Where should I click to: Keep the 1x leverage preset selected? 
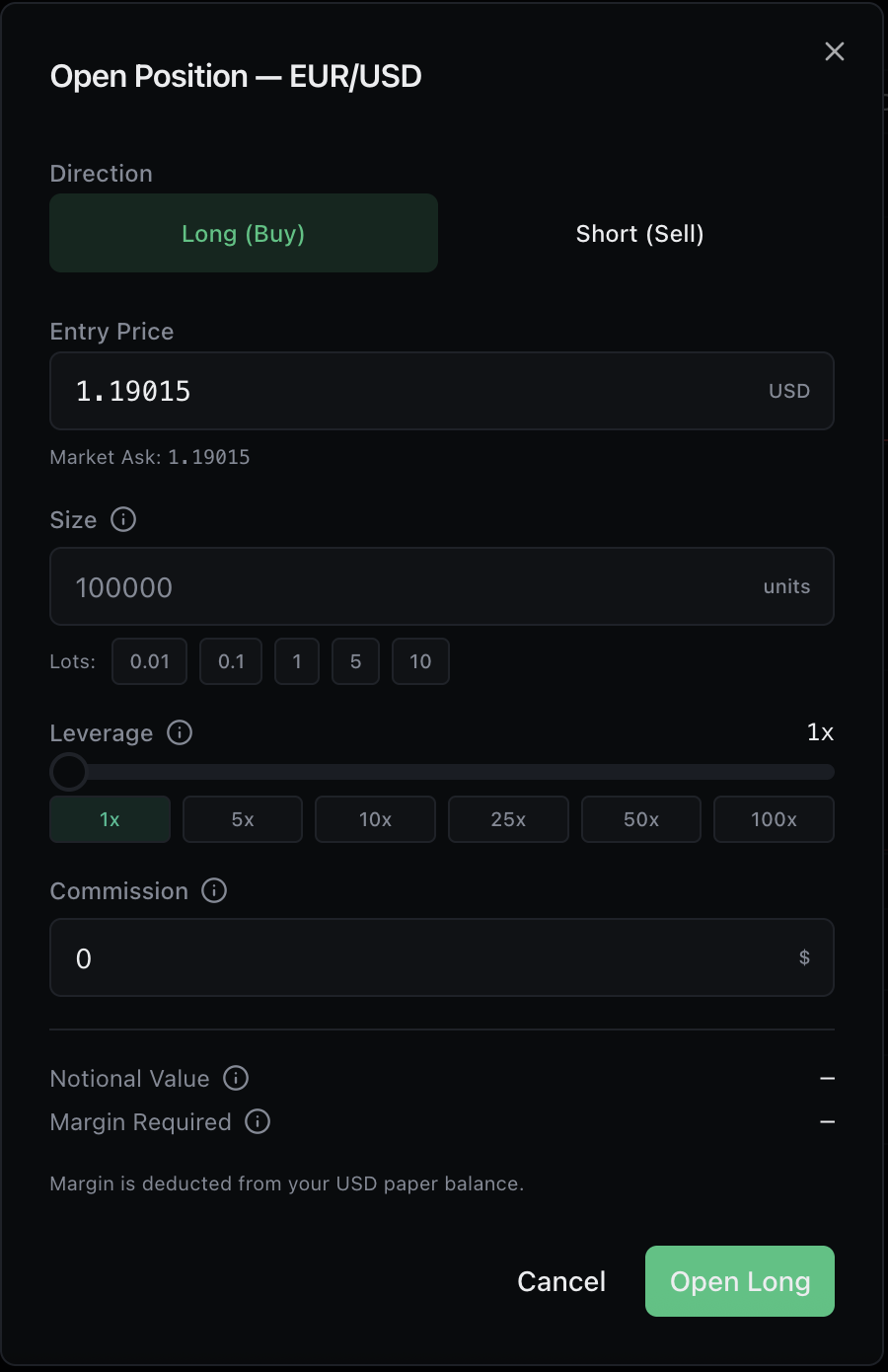pos(110,819)
